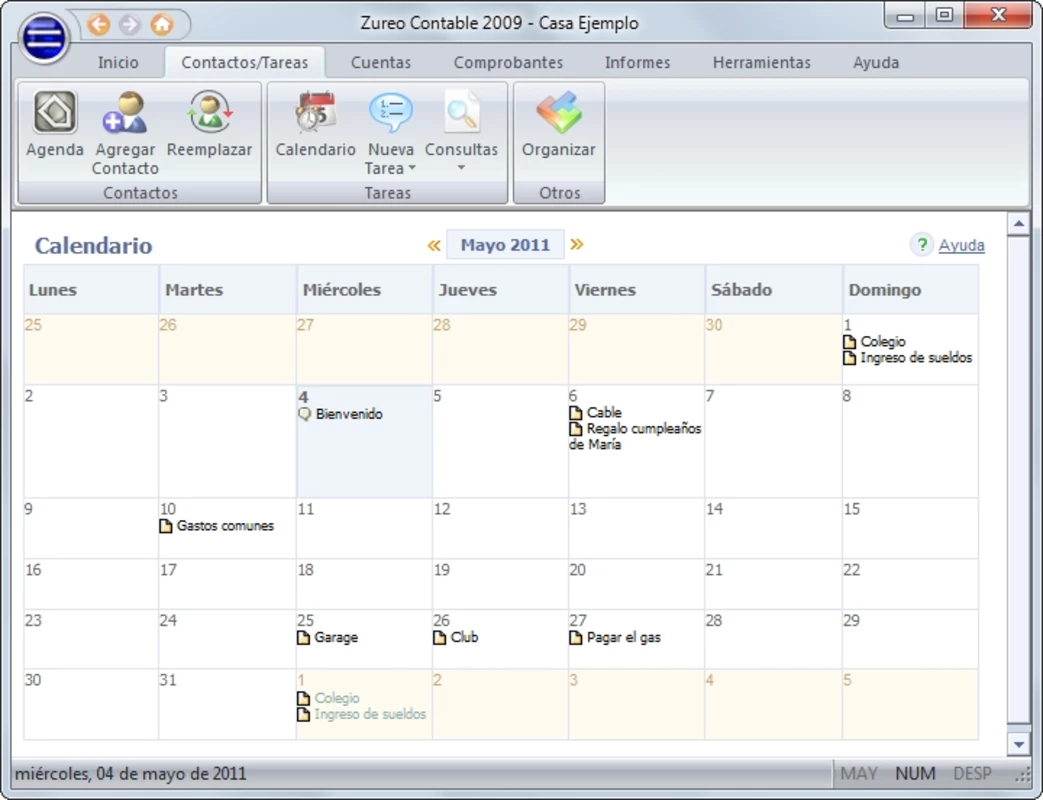1043x800 pixels.
Task: Click the Nueva Tarea speech bubble icon
Action: click(390, 112)
